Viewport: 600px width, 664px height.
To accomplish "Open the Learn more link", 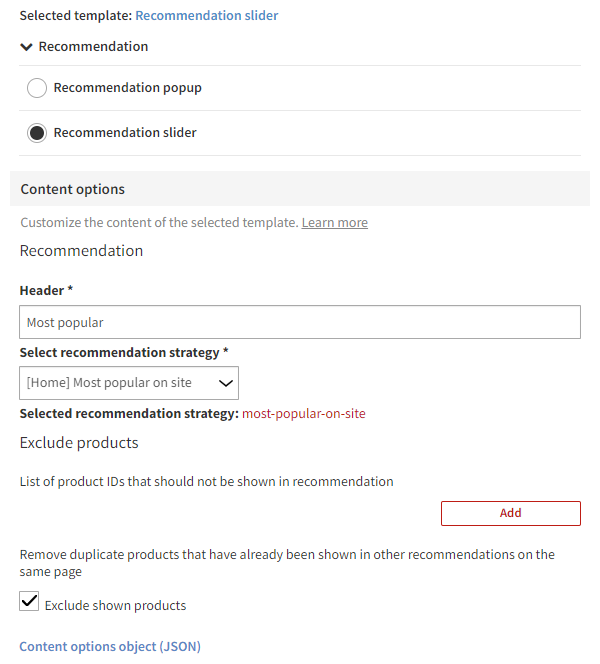I will pyautogui.click(x=334, y=223).
